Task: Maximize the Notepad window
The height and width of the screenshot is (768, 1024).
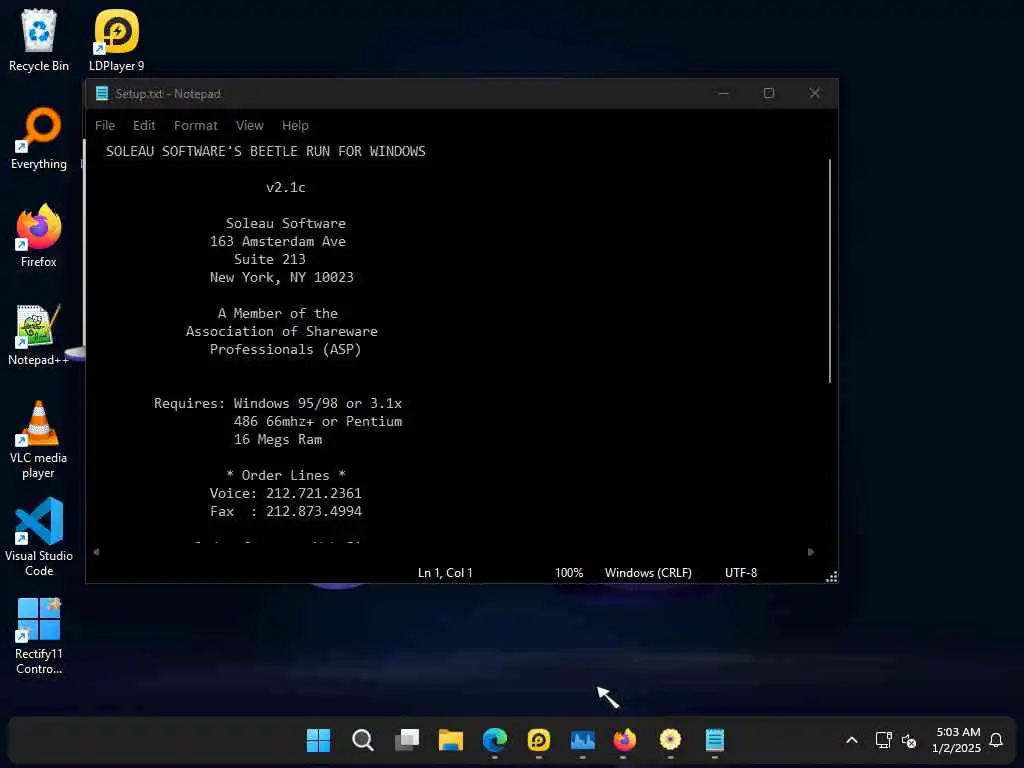Action: [x=769, y=93]
